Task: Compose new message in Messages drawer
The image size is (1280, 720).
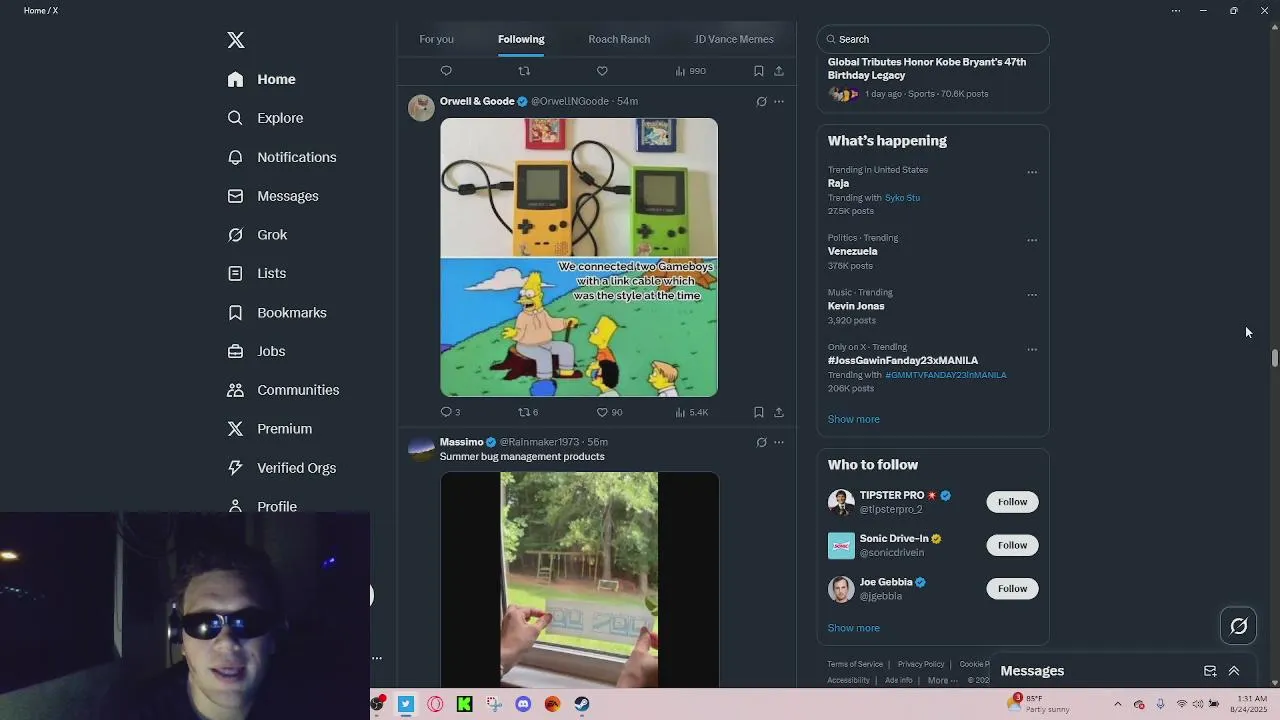Action: point(1210,671)
